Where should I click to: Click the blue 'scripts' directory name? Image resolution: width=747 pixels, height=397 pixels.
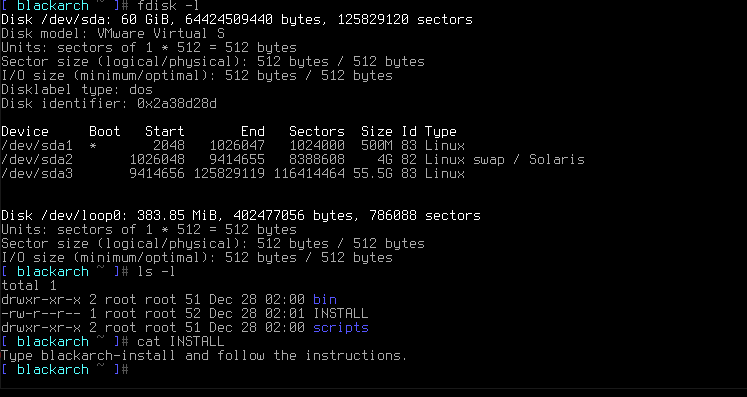pyautogui.click(x=341, y=328)
